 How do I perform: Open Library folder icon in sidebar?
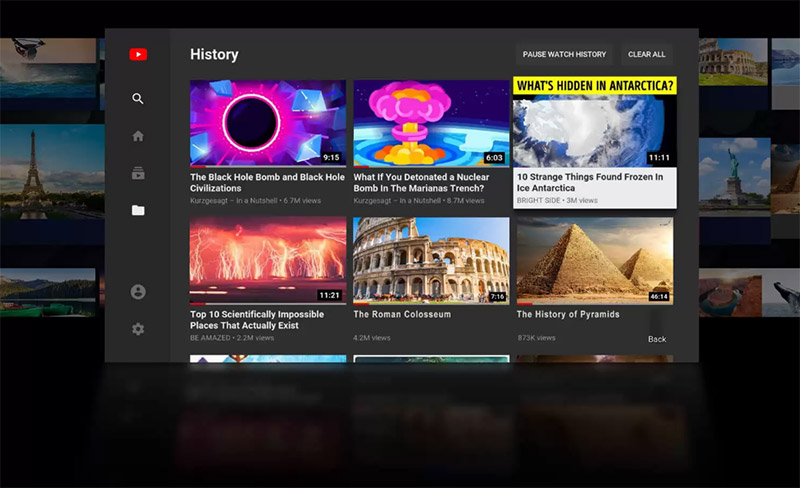point(138,210)
